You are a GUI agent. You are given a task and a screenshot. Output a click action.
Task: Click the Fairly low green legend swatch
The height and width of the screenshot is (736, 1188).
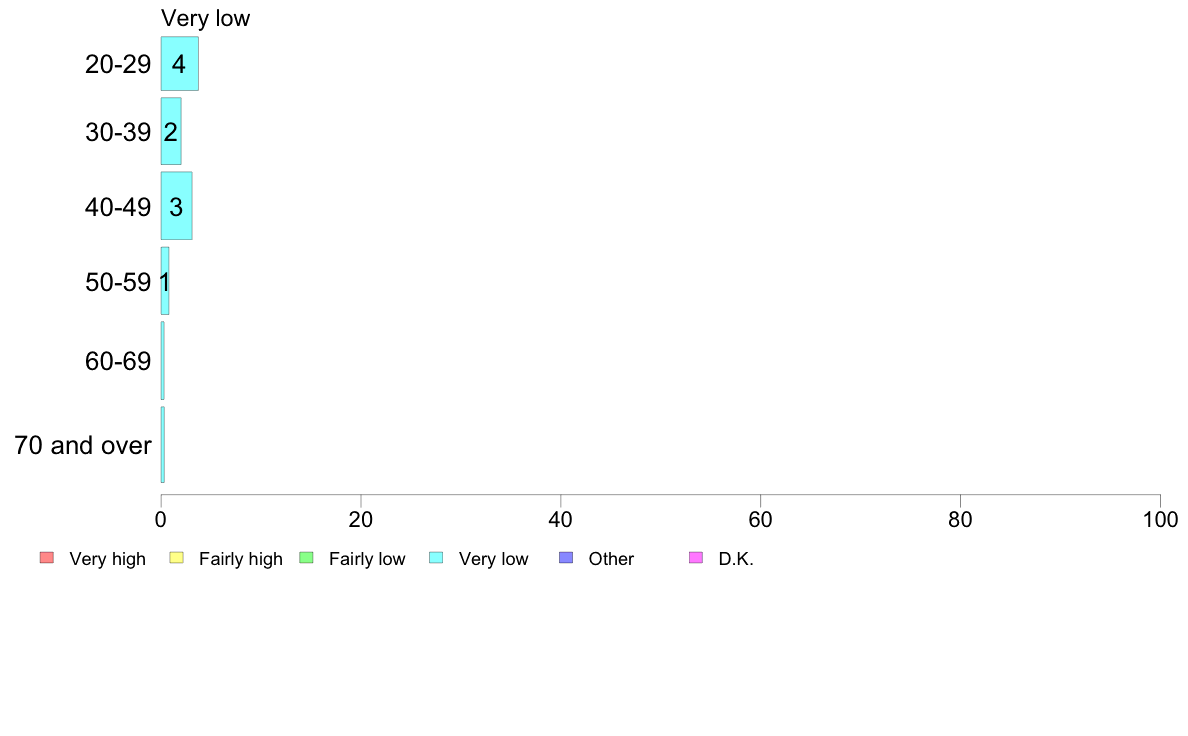[x=306, y=558]
